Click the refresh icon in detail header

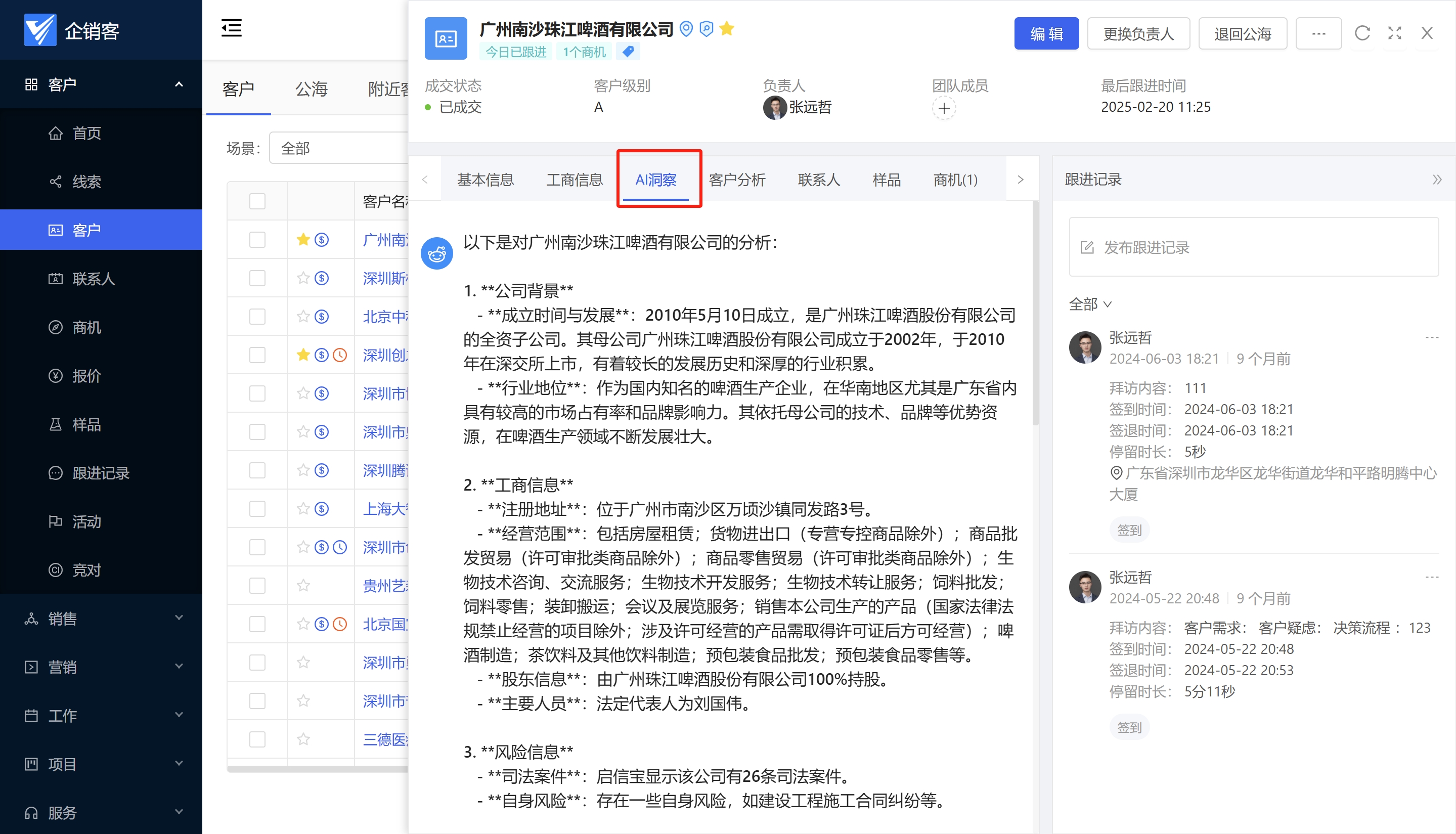tap(1362, 33)
